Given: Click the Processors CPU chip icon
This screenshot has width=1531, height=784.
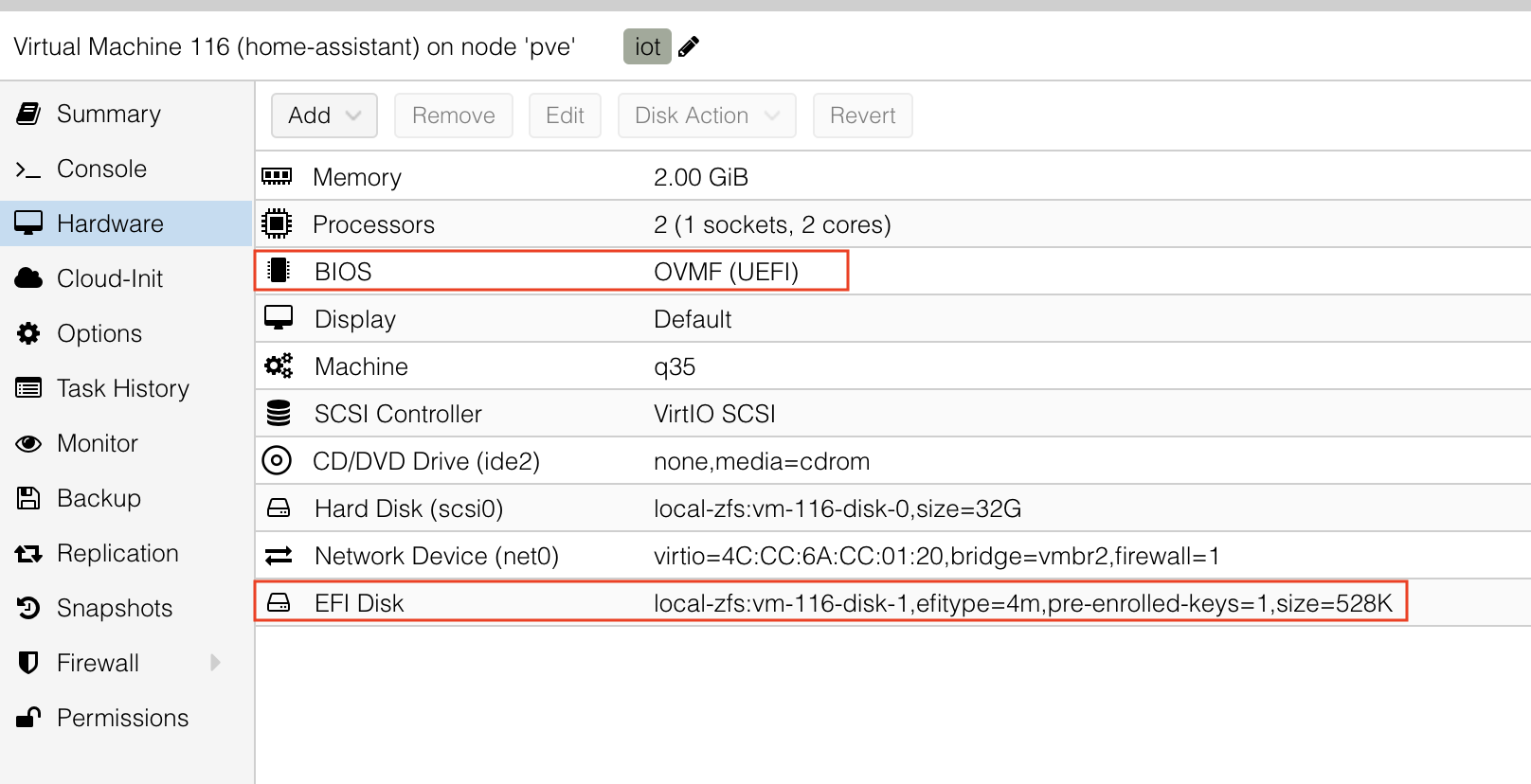Looking at the screenshot, I should pos(277,223).
